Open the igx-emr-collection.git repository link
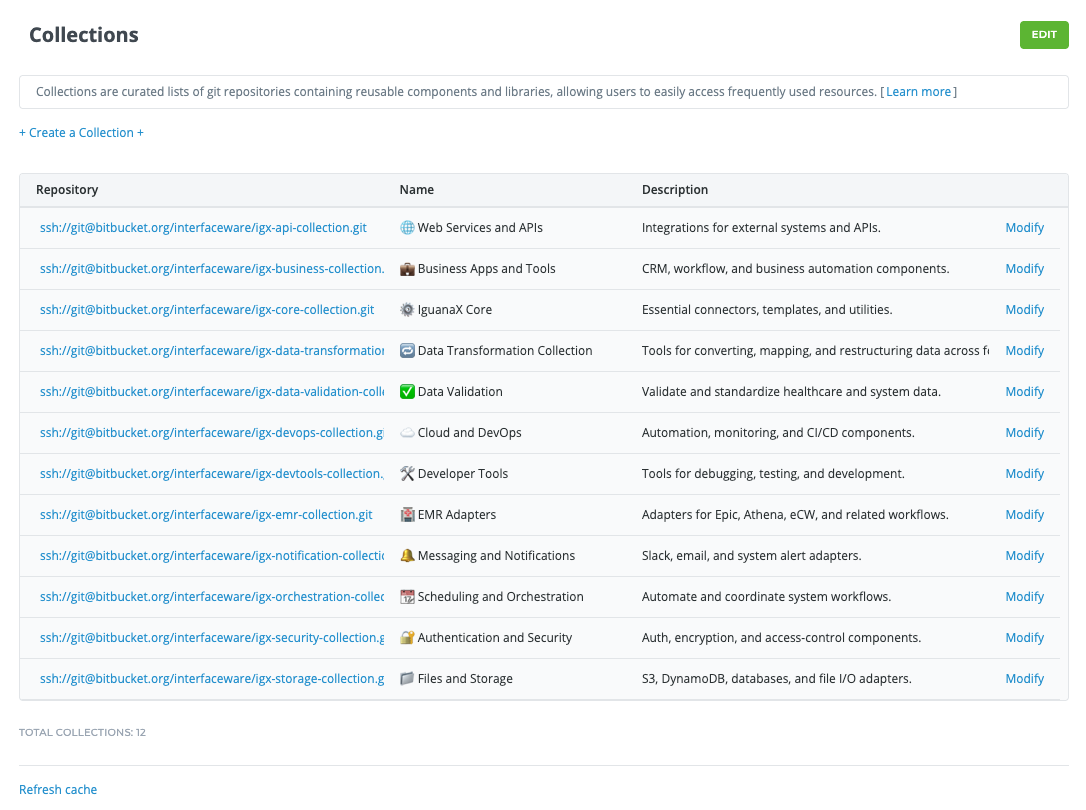 pyautogui.click(x=206, y=515)
